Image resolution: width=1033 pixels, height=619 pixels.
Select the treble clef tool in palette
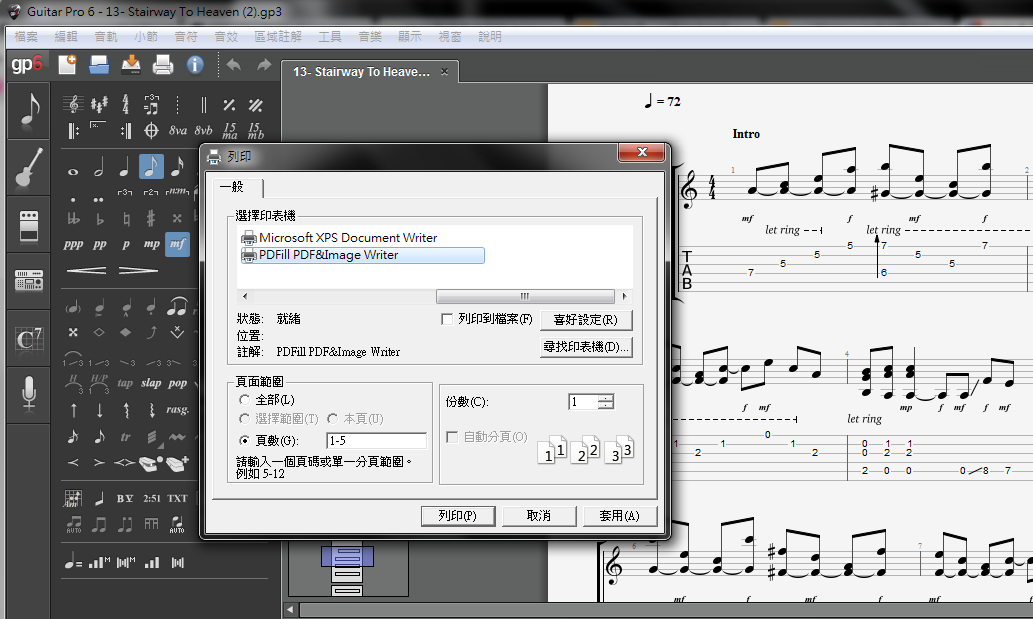point(73,104)
